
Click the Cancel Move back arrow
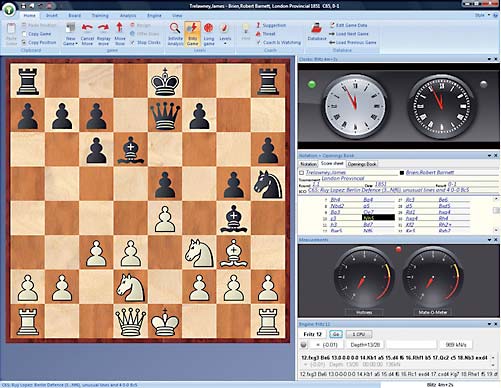(x=87, y=34)
